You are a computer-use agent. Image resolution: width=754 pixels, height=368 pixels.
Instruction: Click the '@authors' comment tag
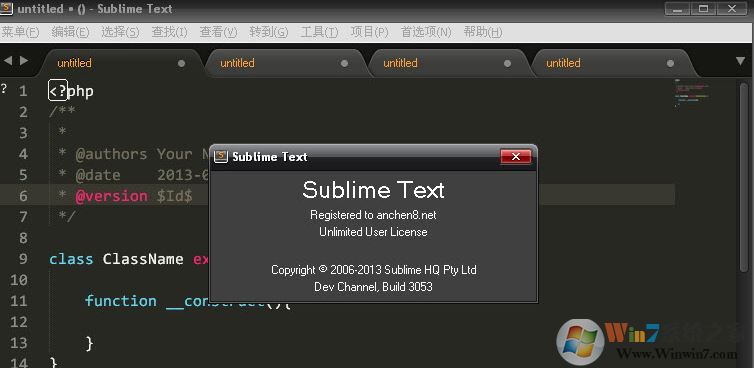pyautogui.click(x=111, y=154)
